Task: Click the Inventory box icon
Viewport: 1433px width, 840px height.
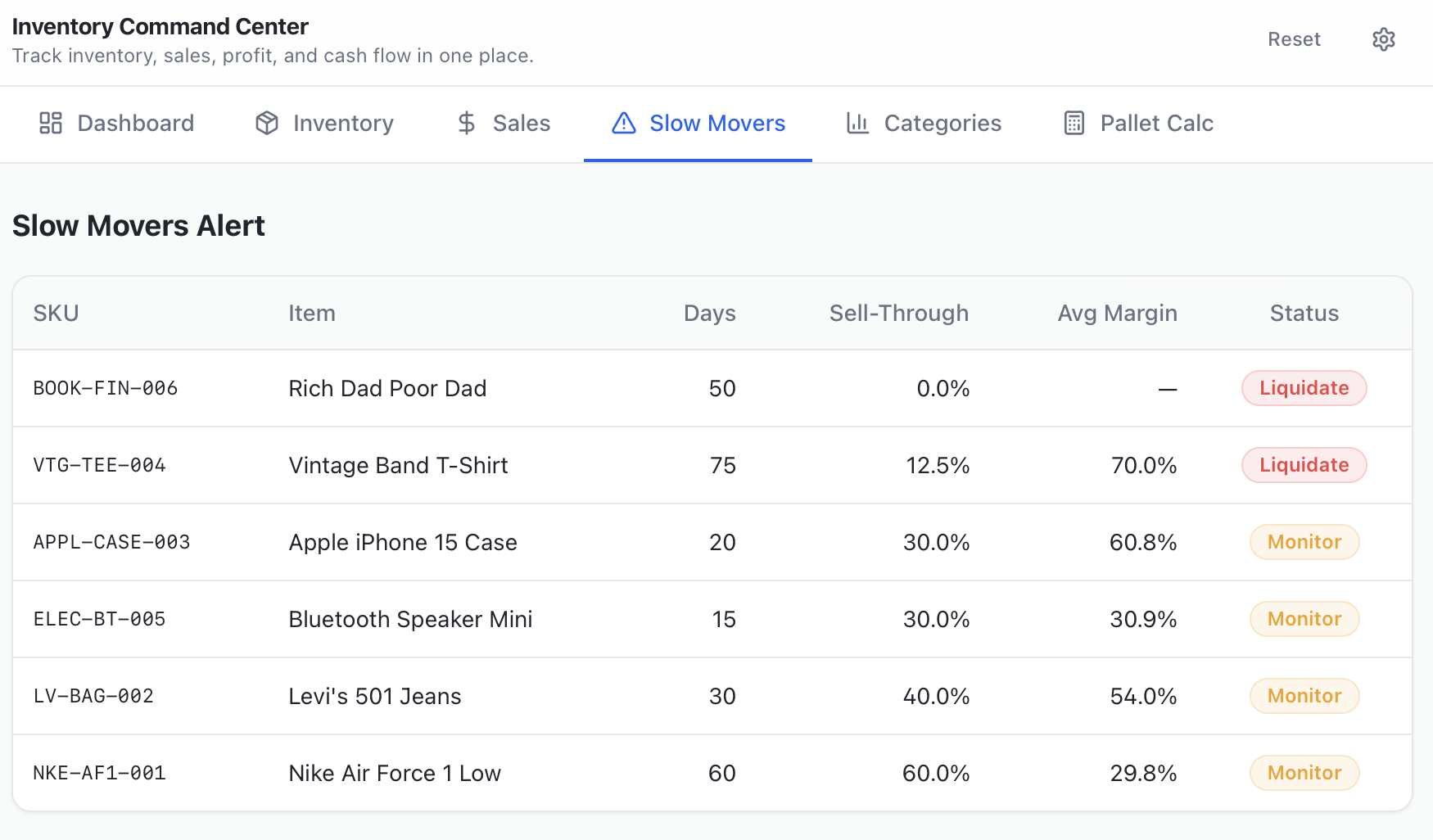Action: click(x=267, y=123)
